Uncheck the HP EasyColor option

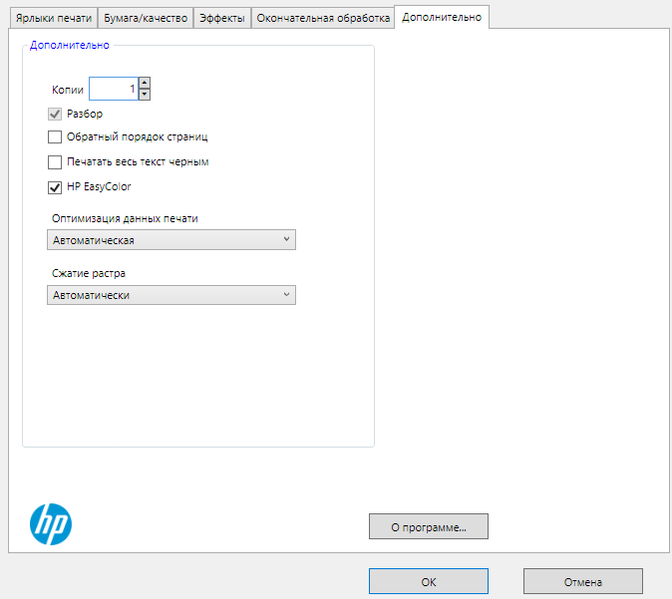[x=55, y=186]
